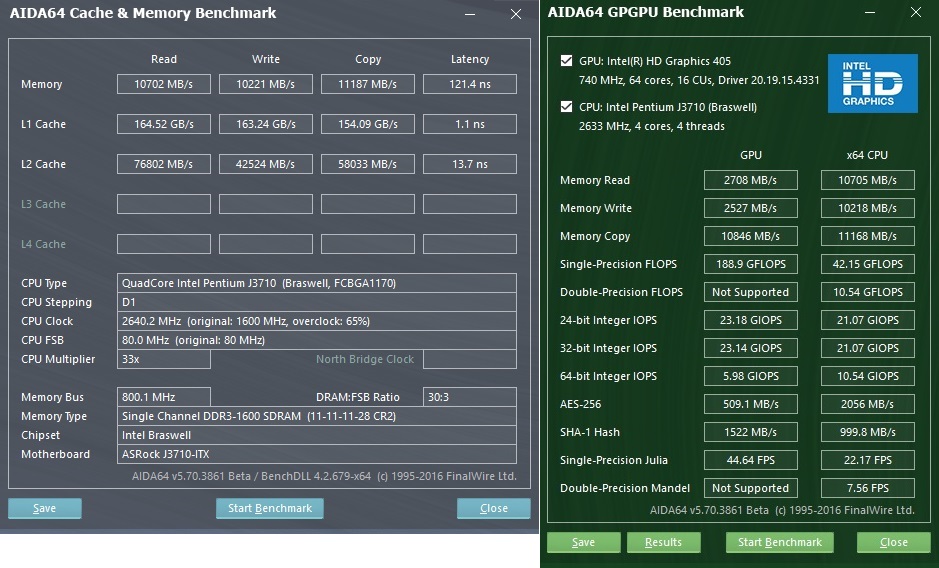Save Cache & Memory Benchmark results
The height and width of the screenshot is (568, 939).
pos(45,508)
